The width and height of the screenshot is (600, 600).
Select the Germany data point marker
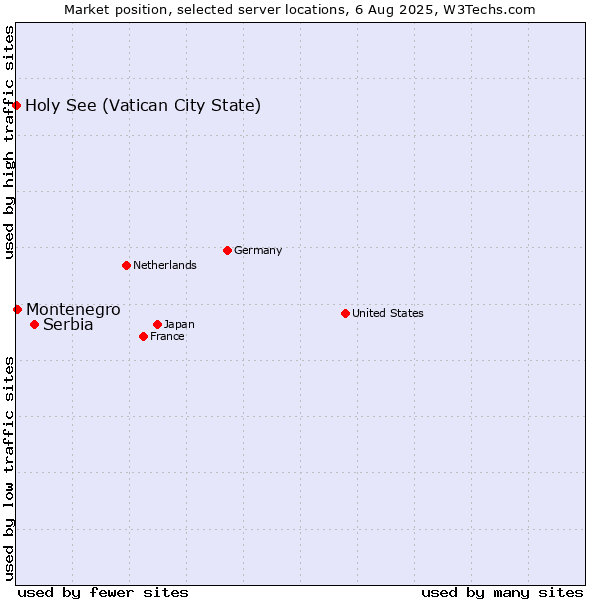point(227,251)
